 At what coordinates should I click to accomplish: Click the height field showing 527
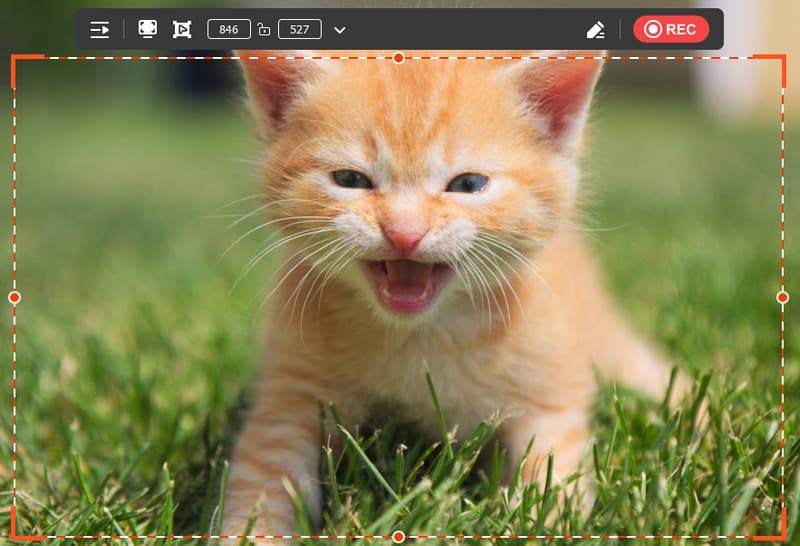click(299, 30)
